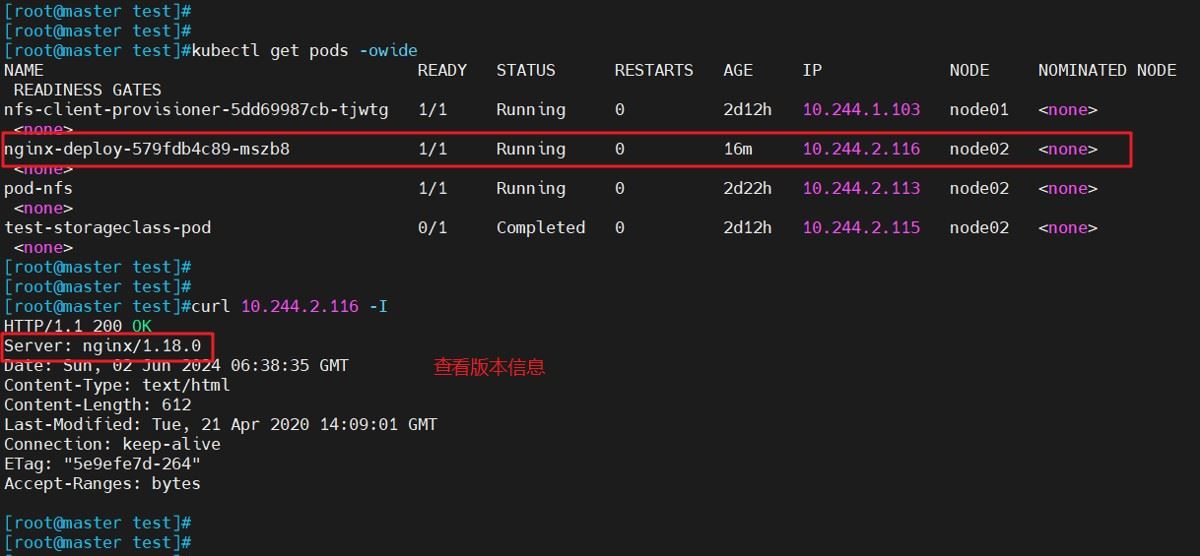Select the NAME column header
Image resolution: width=1200 pixels, height=556 pixels.
(24, 70)
